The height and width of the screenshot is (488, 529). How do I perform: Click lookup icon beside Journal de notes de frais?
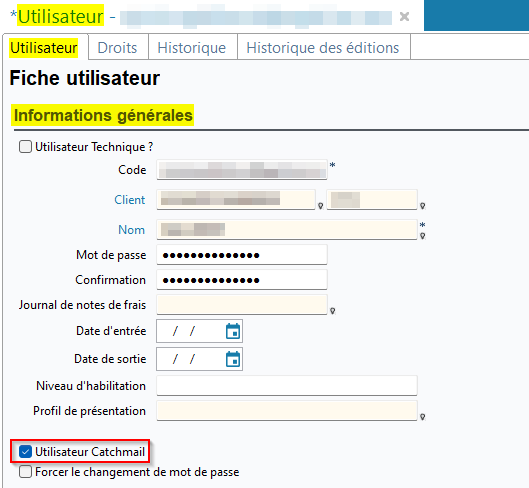332,311
